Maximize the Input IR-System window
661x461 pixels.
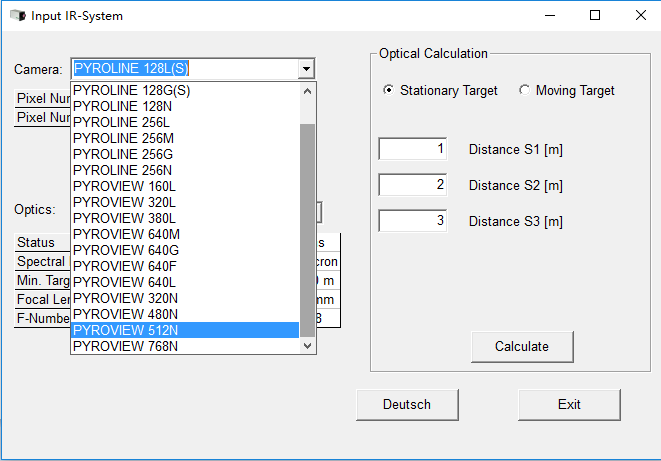click(x=595, y=16)
